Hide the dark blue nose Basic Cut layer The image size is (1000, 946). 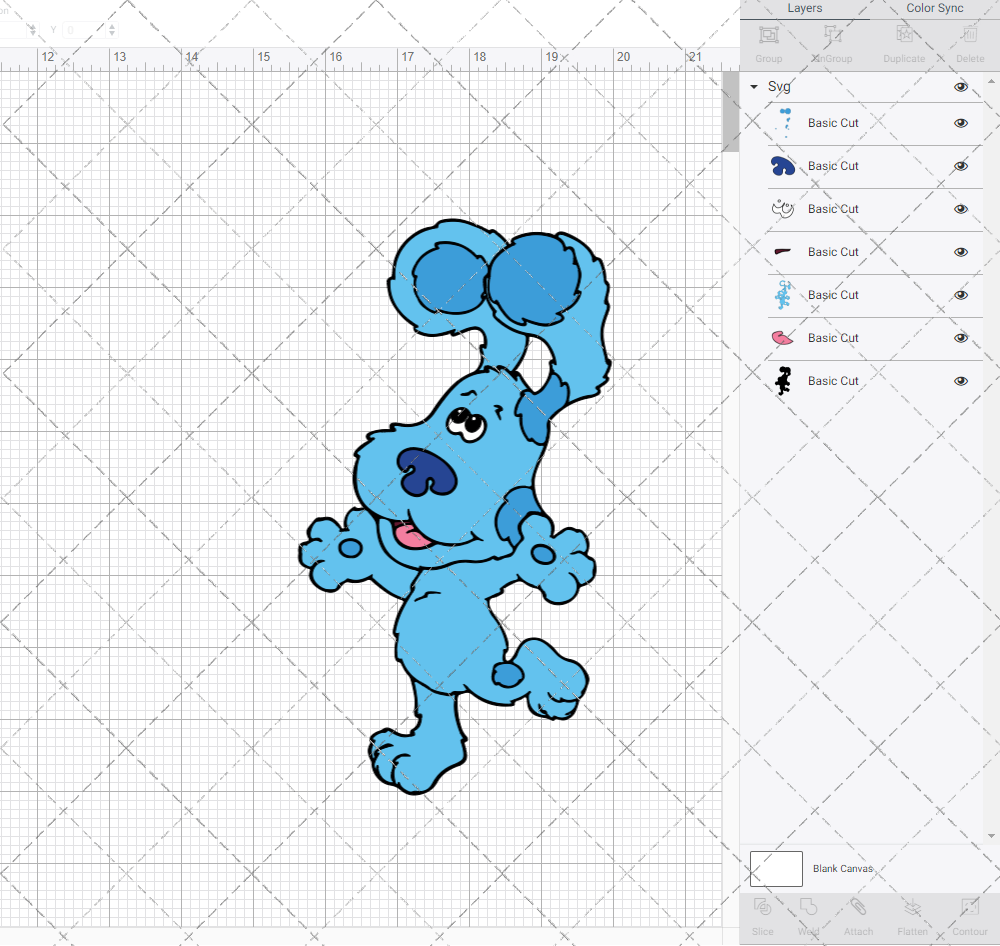click(x=961, y=166)
